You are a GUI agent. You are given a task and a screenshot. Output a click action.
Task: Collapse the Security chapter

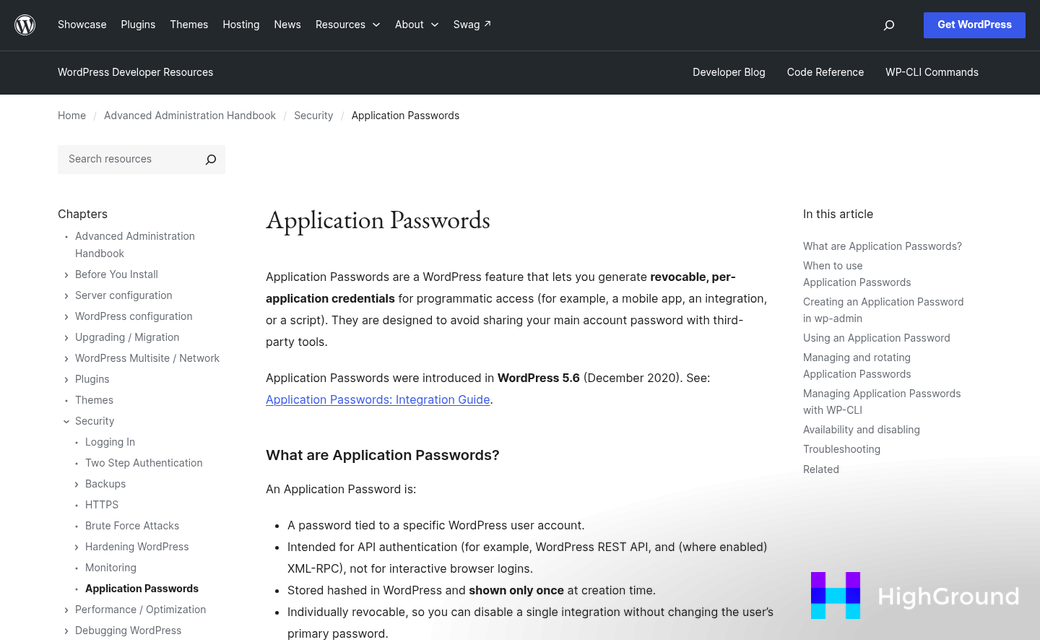pyautogui.click(x=66, y=421)
